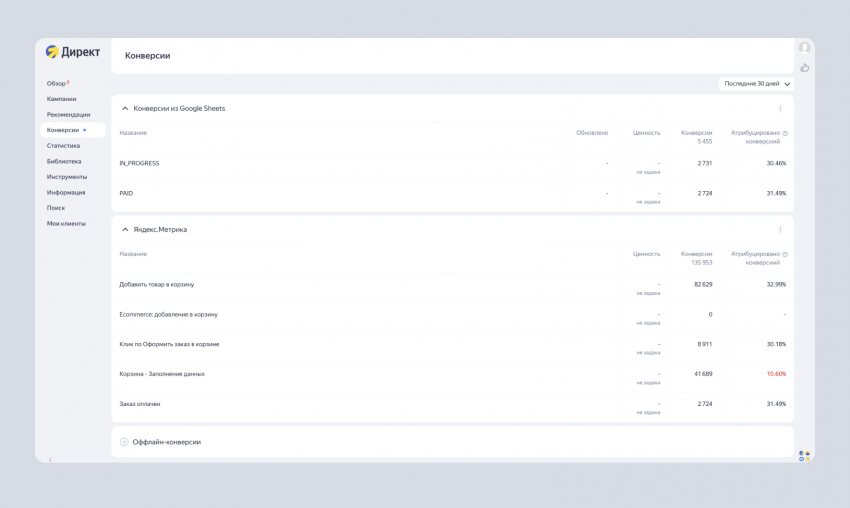The image size is (850, 508).
Task: Open Рекомендации in the sidebar
Action: pyautogui.click(x=68, y=114)
